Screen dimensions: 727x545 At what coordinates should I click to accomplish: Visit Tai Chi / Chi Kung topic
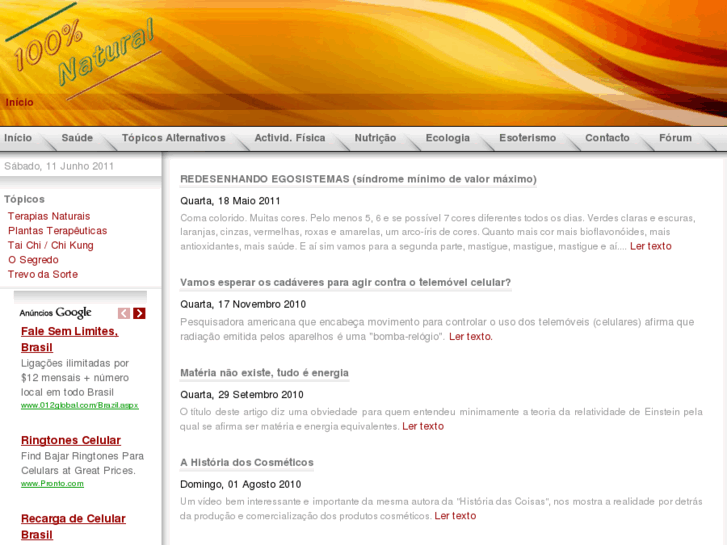(x=50, y=245)
